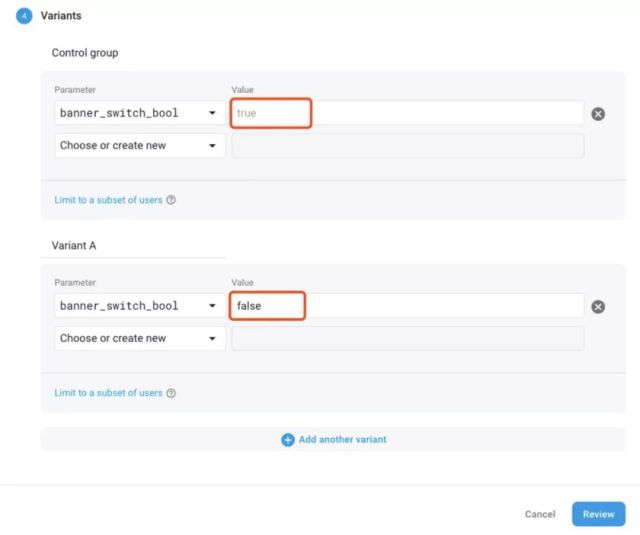Expand Variant A 'Choose or create new' dropdown

139,338
